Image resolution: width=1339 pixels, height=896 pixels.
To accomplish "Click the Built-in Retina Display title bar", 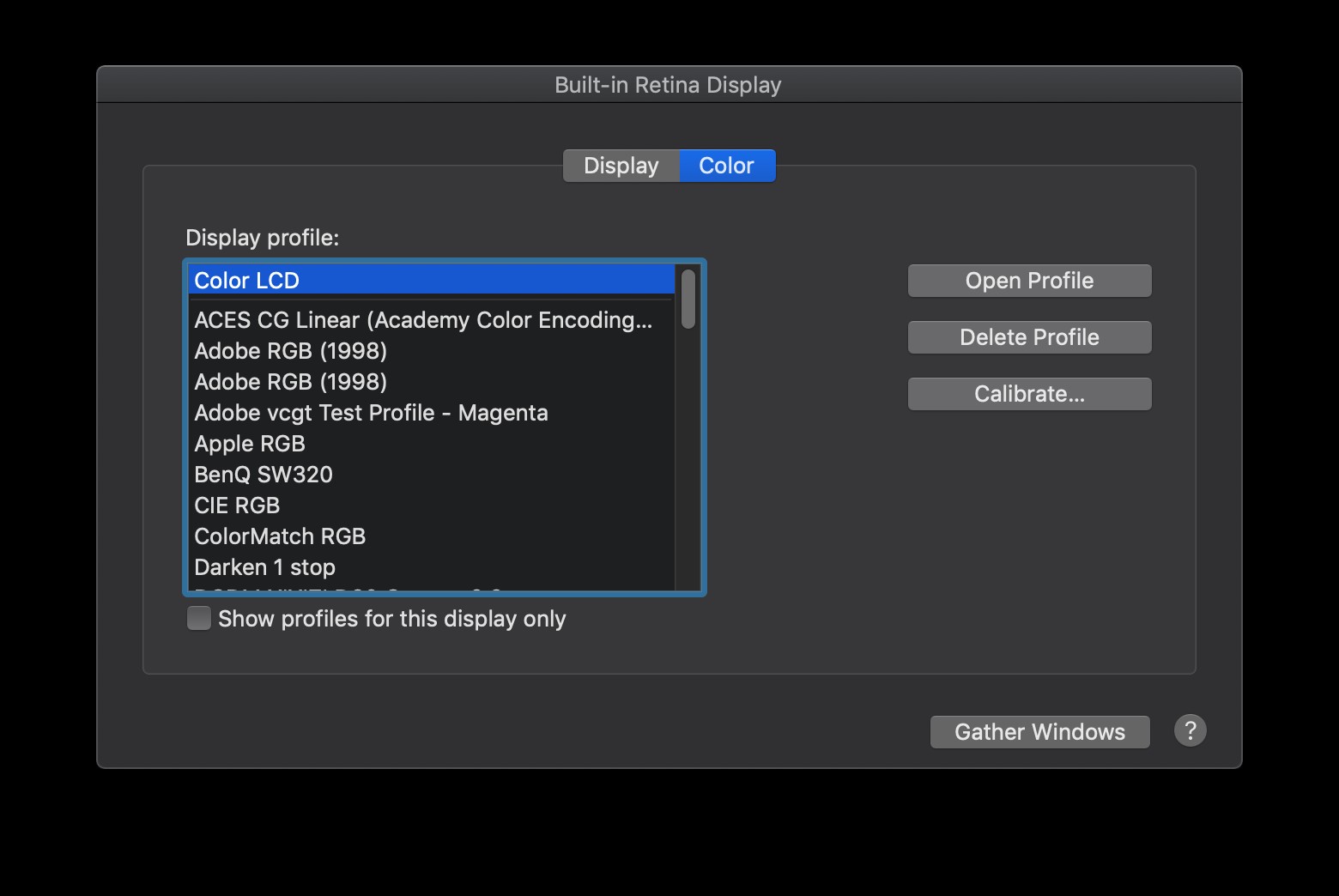I will [669, 84].
